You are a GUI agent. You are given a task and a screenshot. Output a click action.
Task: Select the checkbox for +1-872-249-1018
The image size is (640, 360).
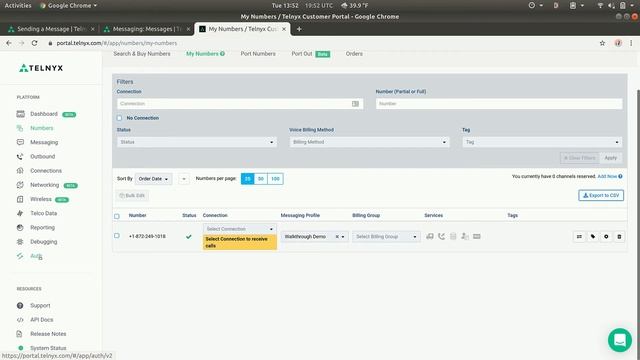[117, 236]
